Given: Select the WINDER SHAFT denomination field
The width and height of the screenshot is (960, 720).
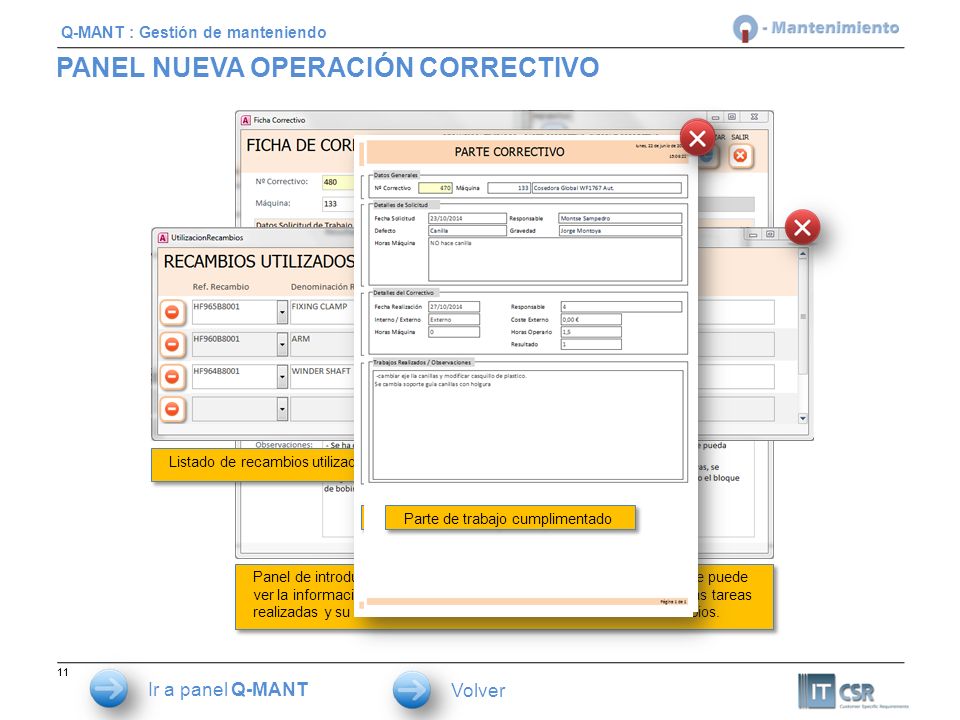Looking at the screenshot, I should [322, 377].
